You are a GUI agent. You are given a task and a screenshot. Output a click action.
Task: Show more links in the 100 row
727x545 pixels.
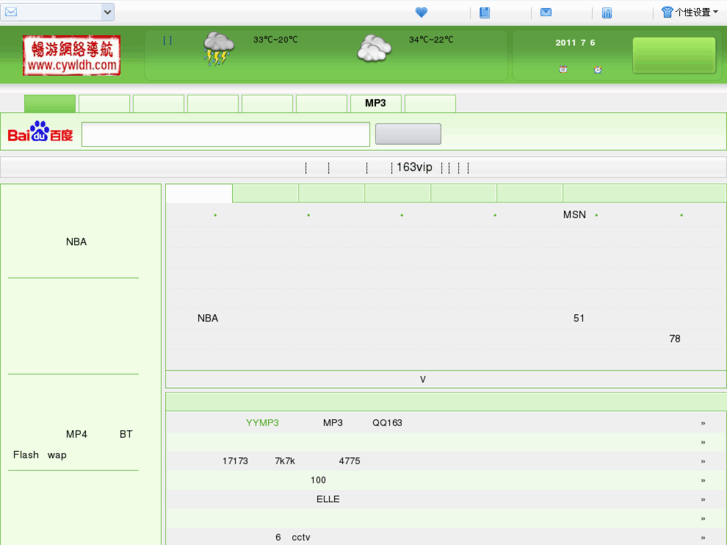click(x=703, y=481)
